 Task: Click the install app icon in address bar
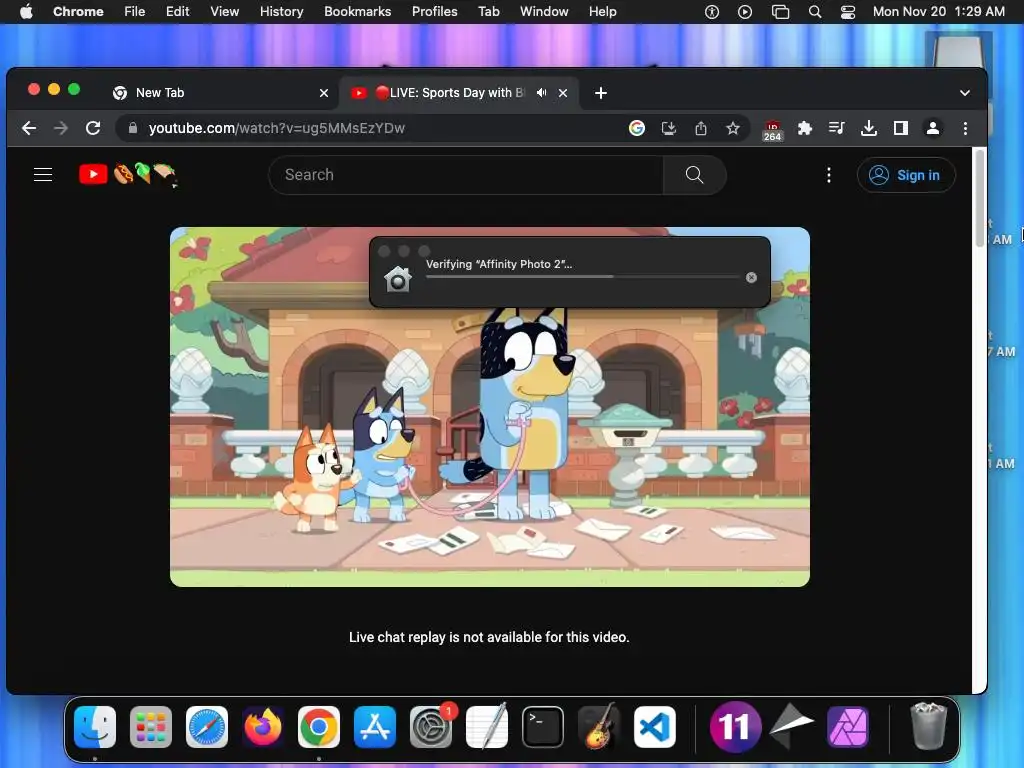point(669,128)
